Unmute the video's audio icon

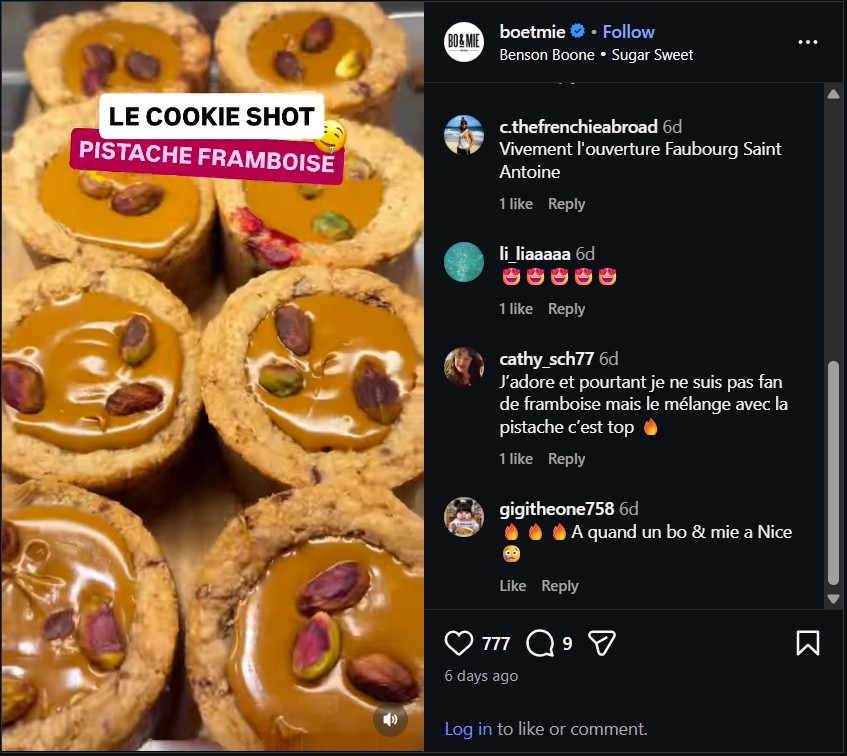click(390, 719)
